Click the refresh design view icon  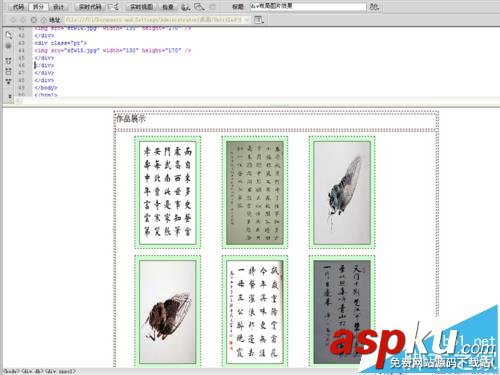pos(212,6)
